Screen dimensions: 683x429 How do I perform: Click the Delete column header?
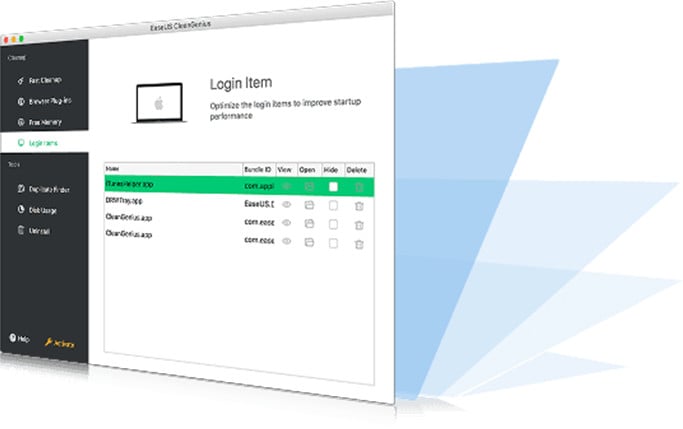pyautogui.click(x=359, y=170)
